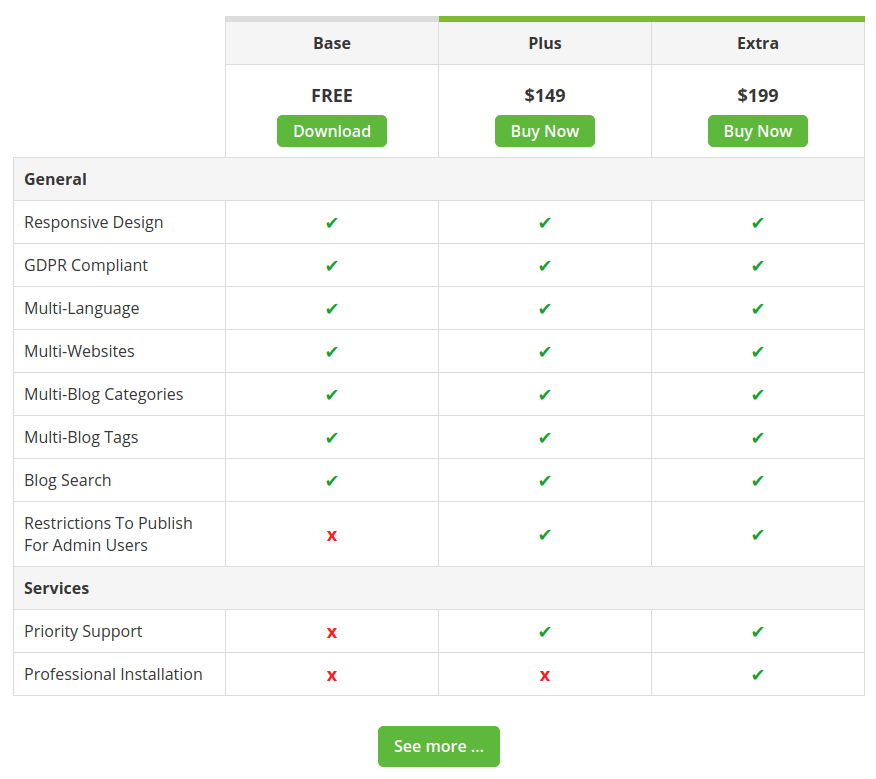This screenshot has width=876, height=779.
Task: Click Blog Search checkmark in Base column
Action: (x=332, y=481)
